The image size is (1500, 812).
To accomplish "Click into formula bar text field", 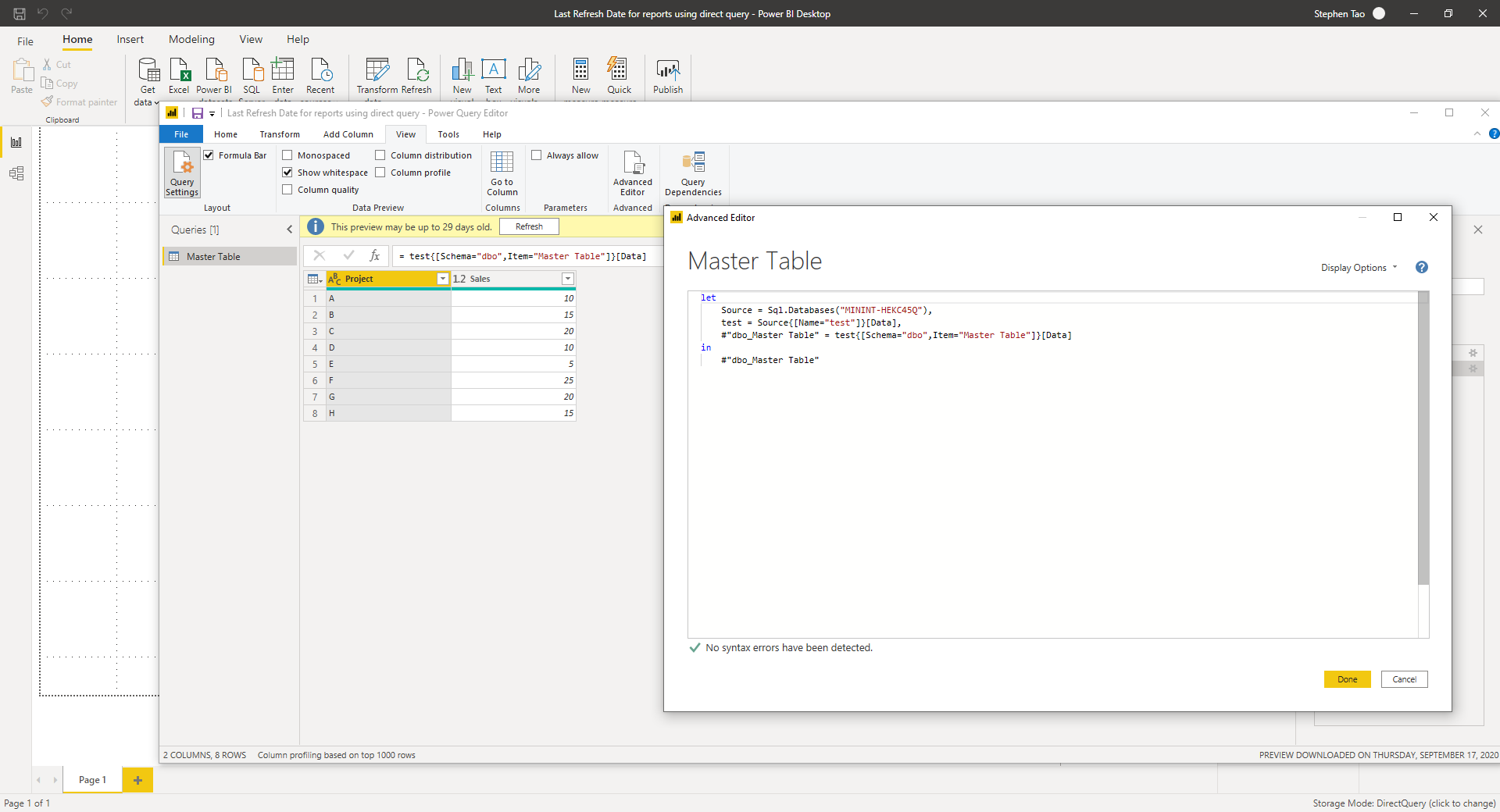I will pos(527,256).
